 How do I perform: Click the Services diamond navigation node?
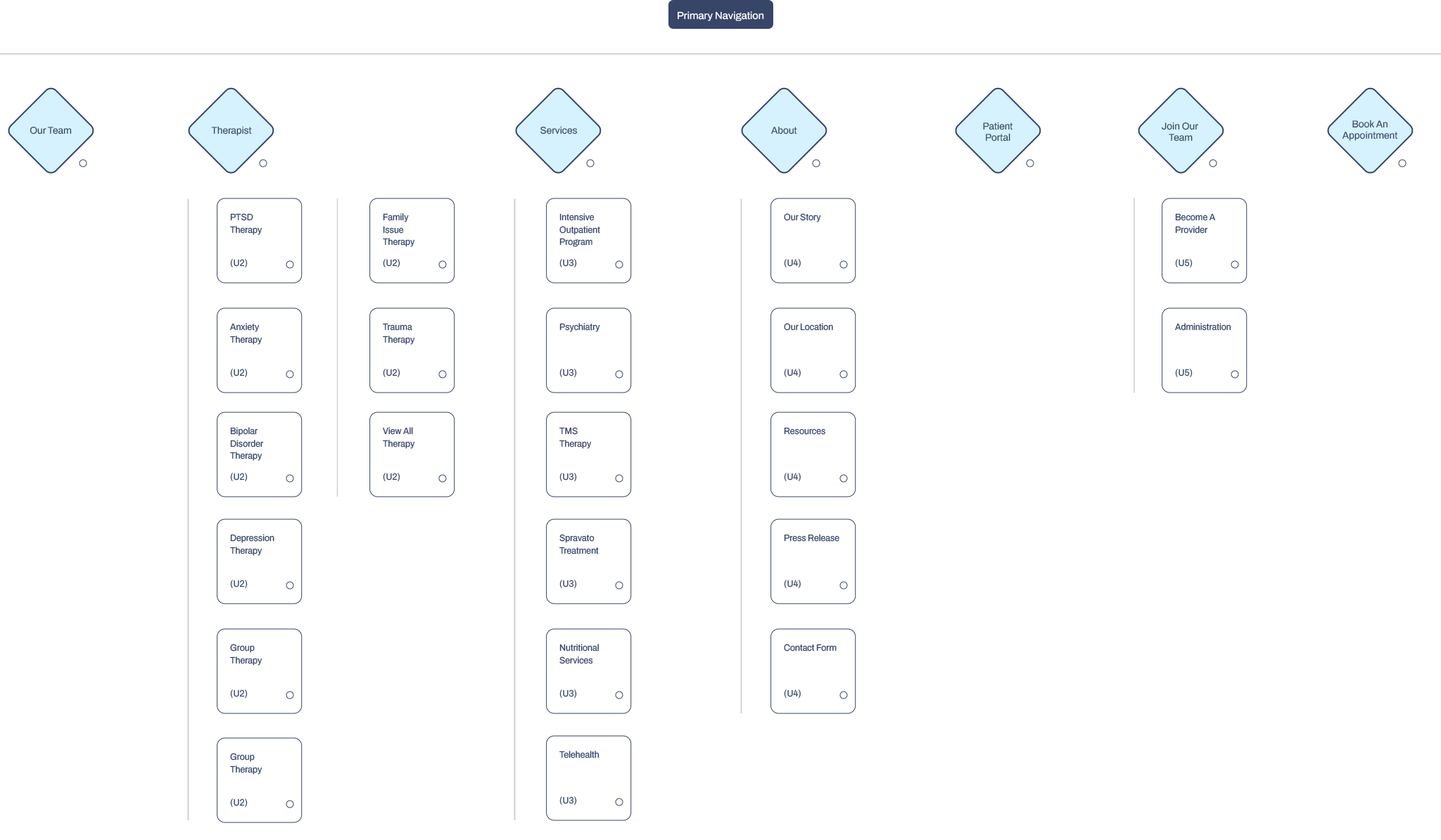(x=558, y=130)
